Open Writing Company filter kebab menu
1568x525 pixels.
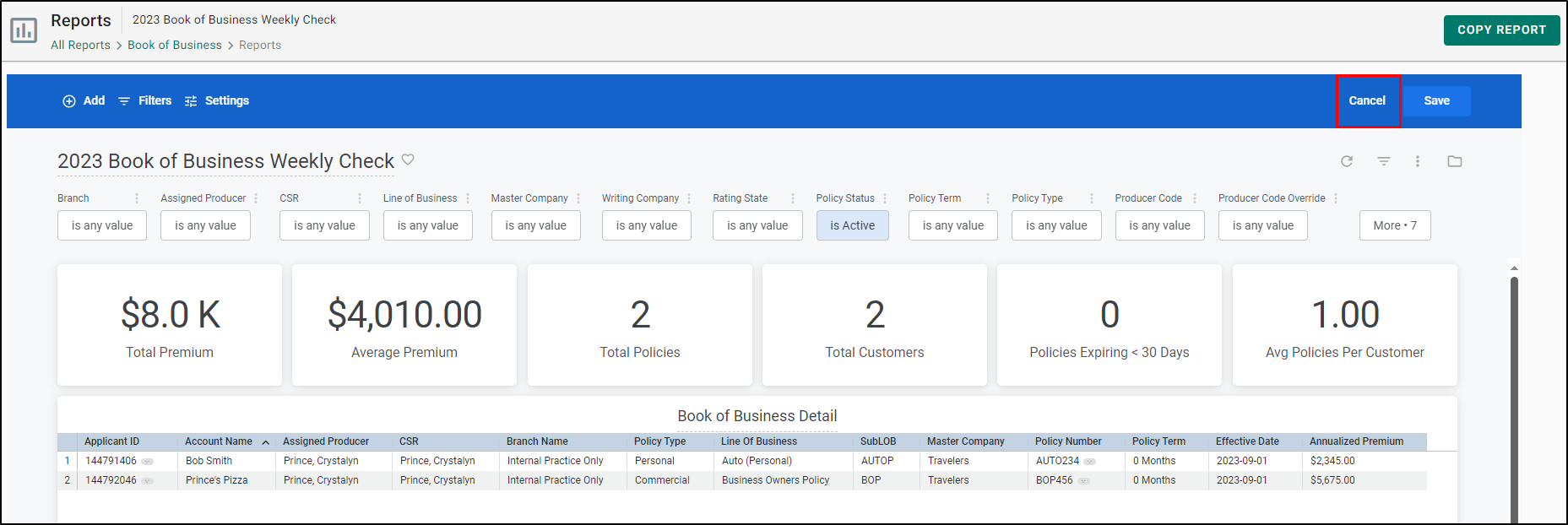click(689, 198)
